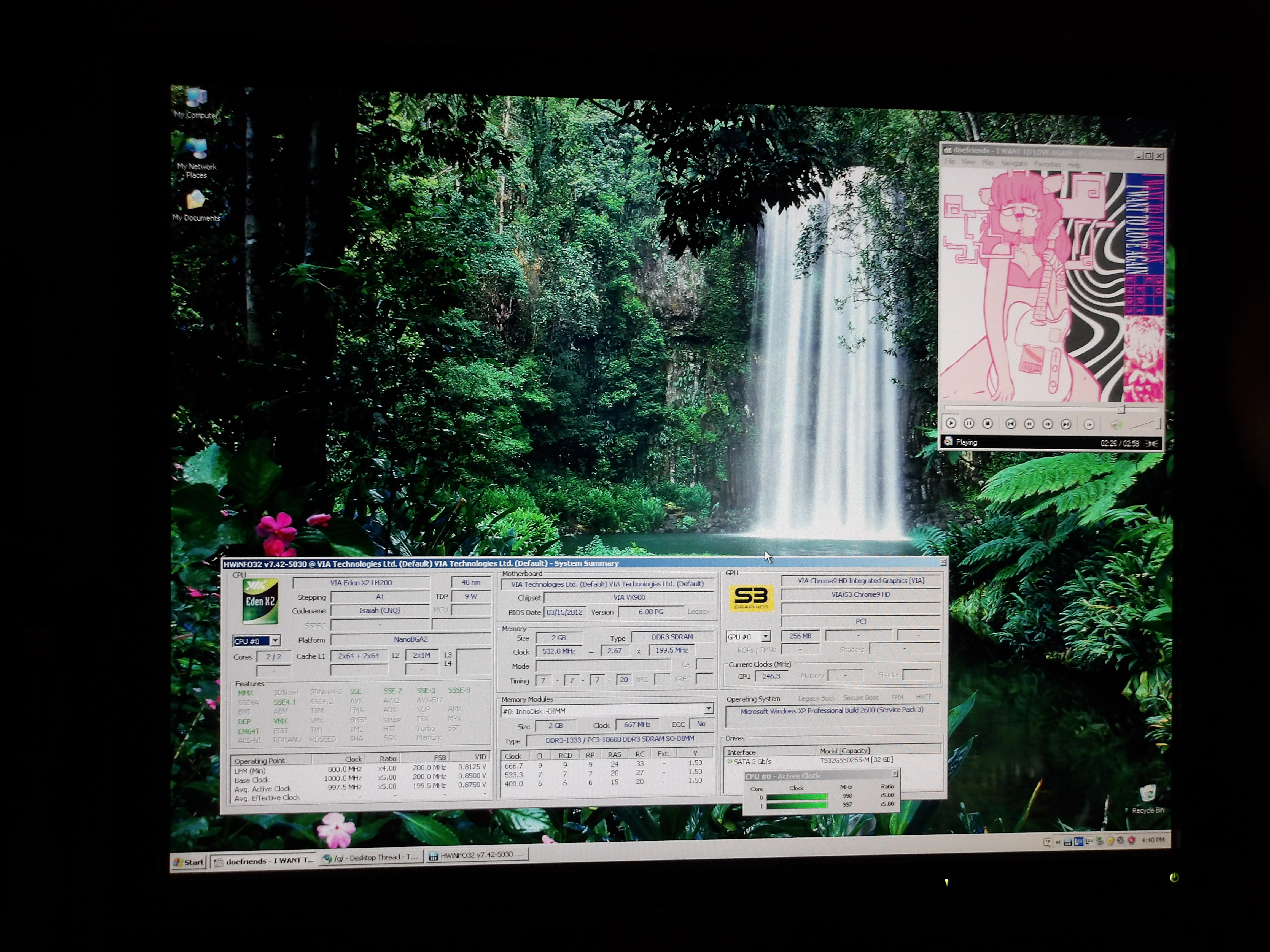The height and width of the screenshot is (952, 1270).
Task: Open the Navigate menu in player
Action: pos(1014,164)
